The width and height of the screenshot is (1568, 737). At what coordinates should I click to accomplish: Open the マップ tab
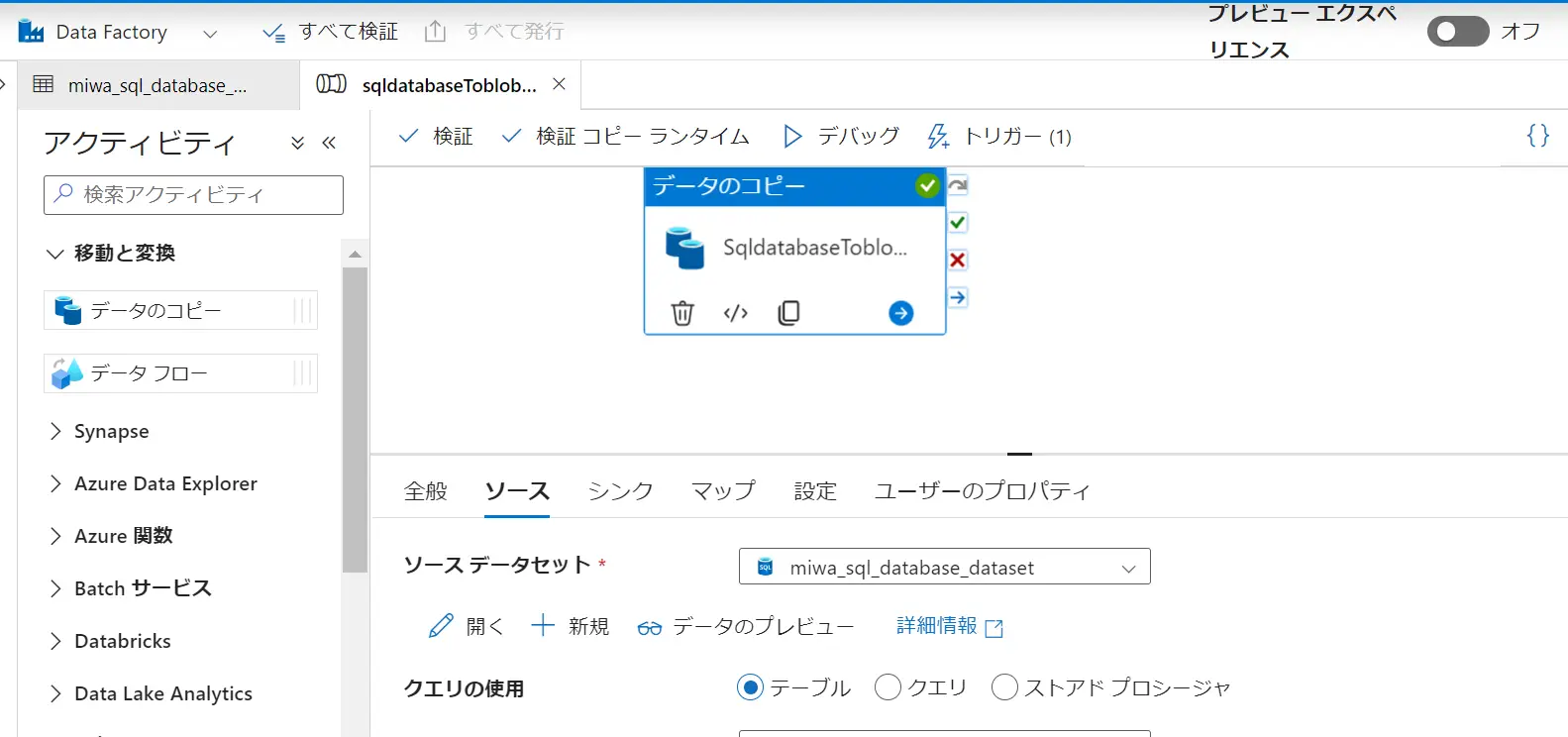723,491
